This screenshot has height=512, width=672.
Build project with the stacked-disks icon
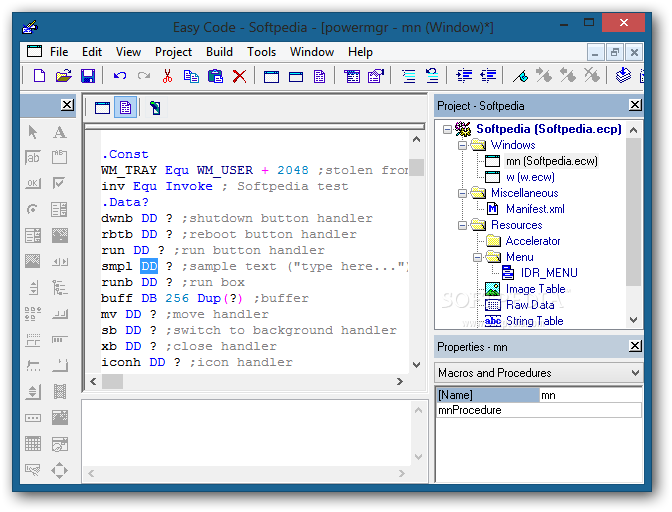point(623,76)
